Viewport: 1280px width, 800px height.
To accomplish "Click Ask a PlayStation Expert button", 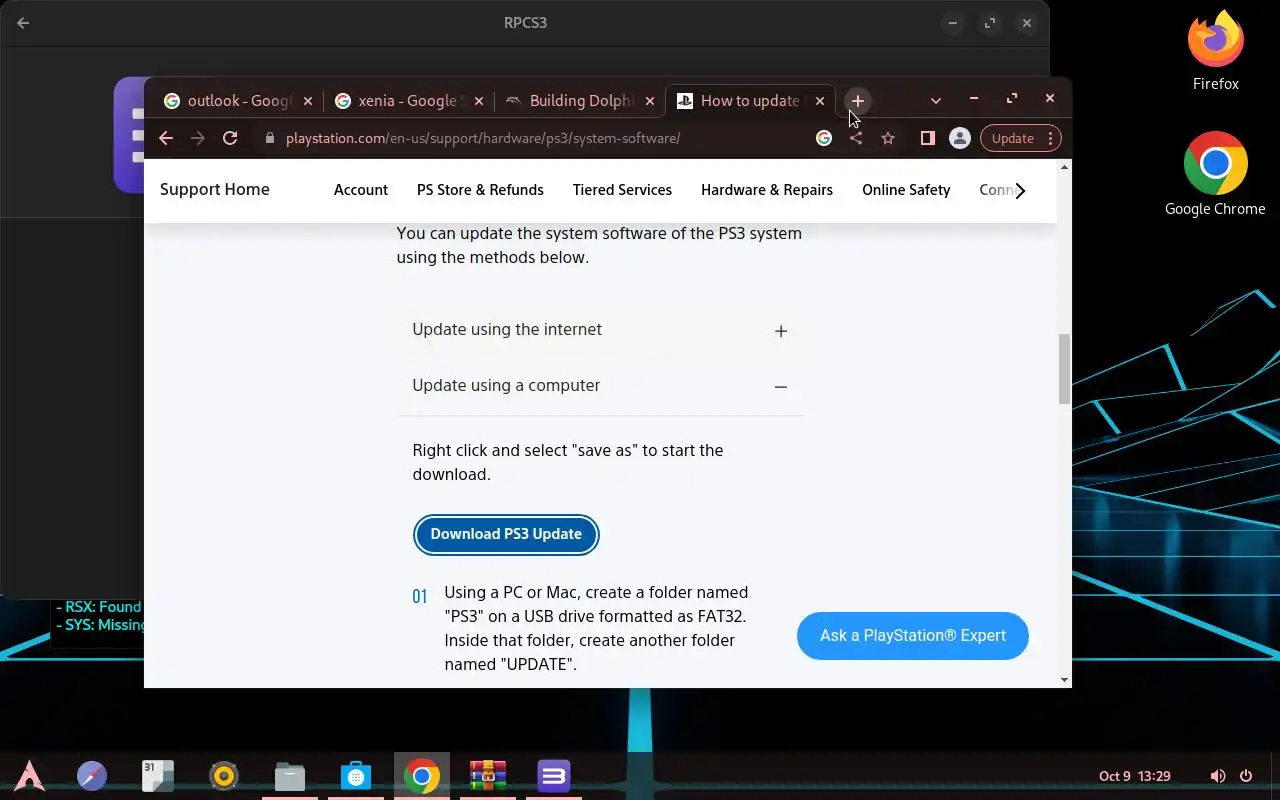I will [x=913, y=636].
